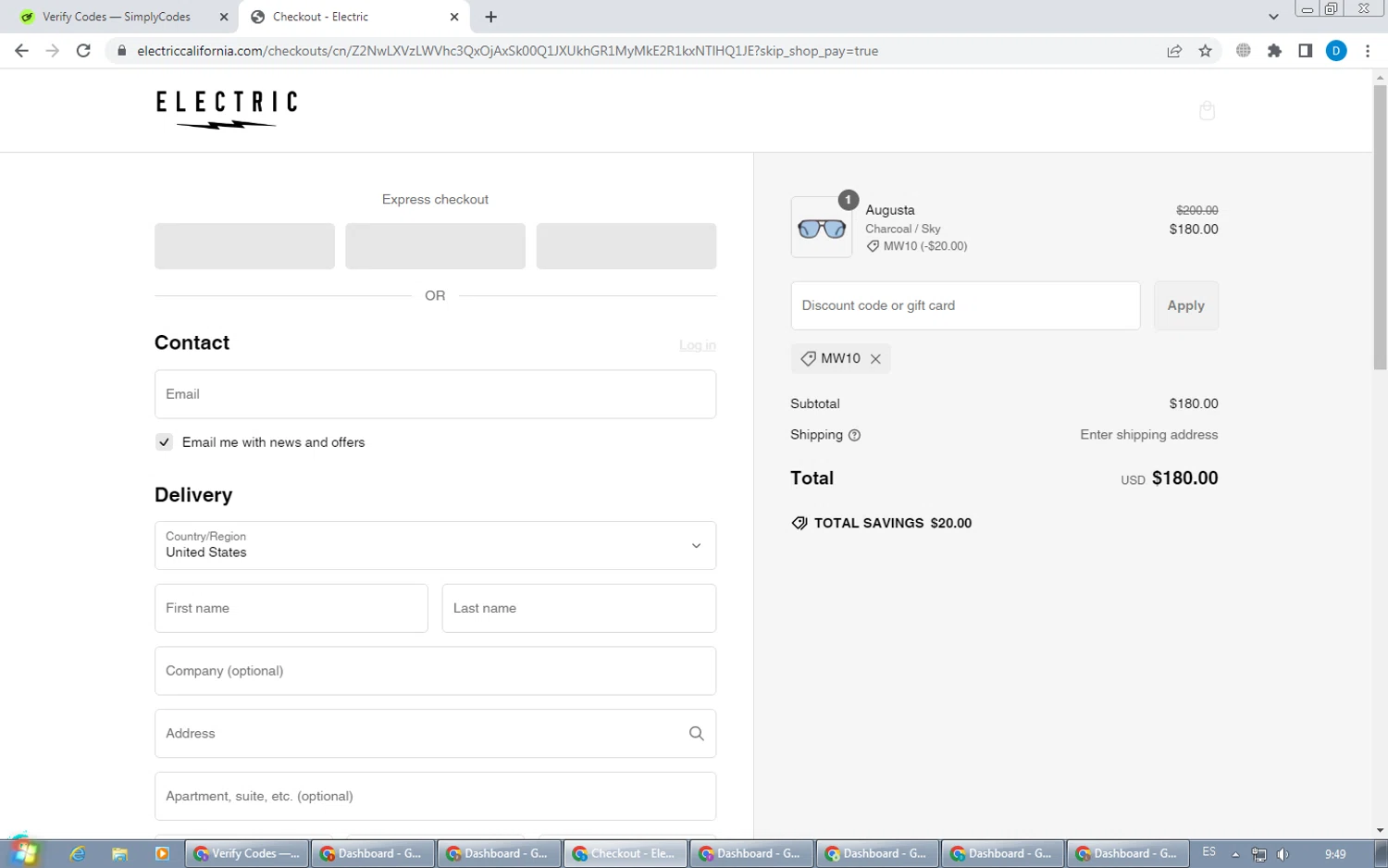Toggle Email me with news and offers
1388x868 pixels.
[x=164, y=442]
